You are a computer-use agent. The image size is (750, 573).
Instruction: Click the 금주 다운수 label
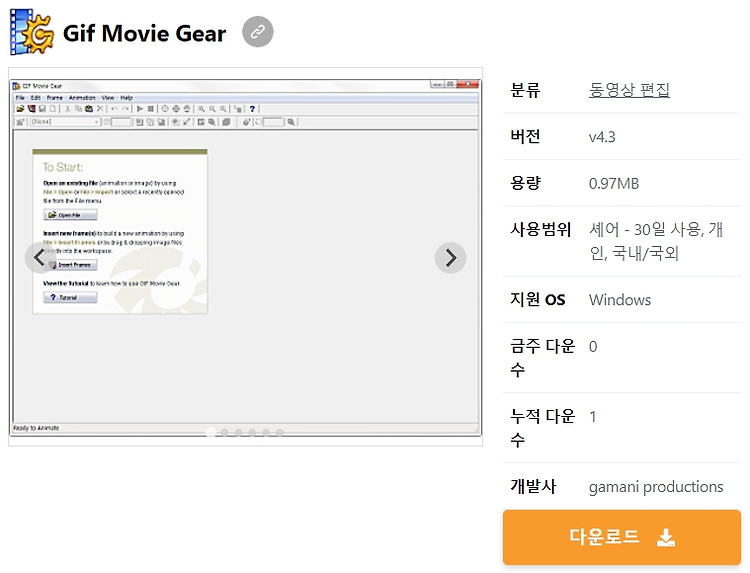(x=542, y=357)
